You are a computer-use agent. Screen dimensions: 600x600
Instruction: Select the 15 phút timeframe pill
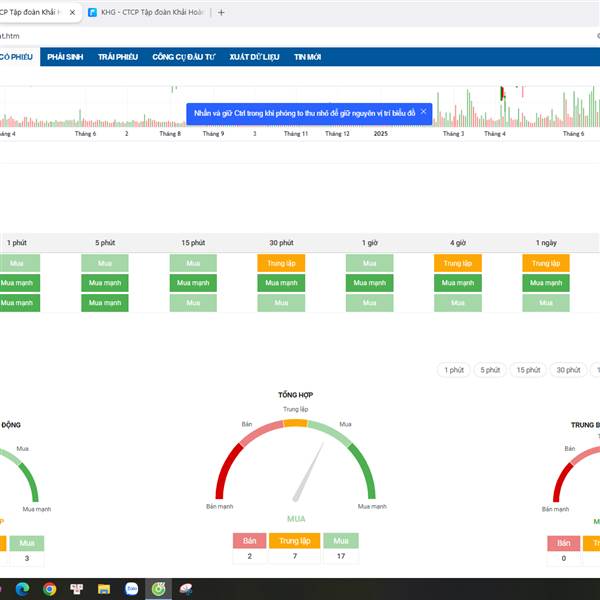[x=527, y=370]
